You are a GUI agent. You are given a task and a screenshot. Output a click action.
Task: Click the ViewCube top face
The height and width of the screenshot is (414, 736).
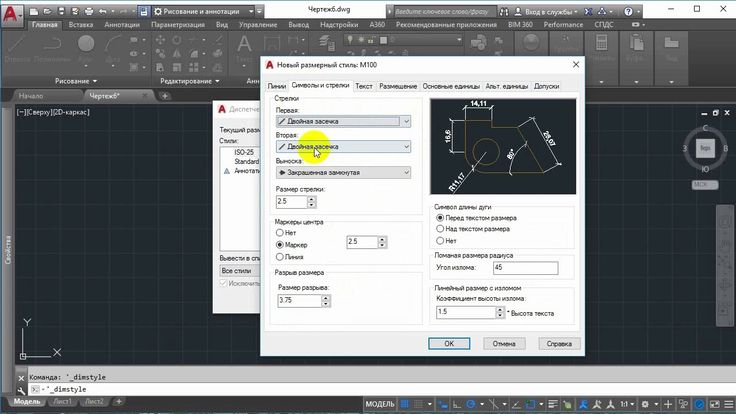click(x=703, y=147)
